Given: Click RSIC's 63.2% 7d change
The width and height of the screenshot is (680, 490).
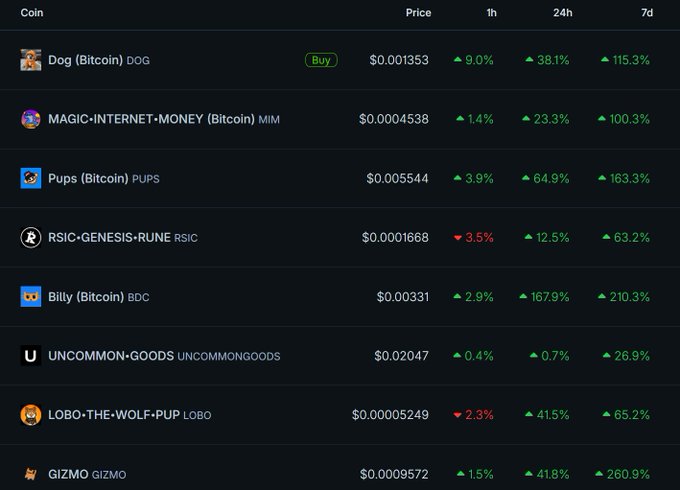Looking at the screenshot, I should pos(626,238).
